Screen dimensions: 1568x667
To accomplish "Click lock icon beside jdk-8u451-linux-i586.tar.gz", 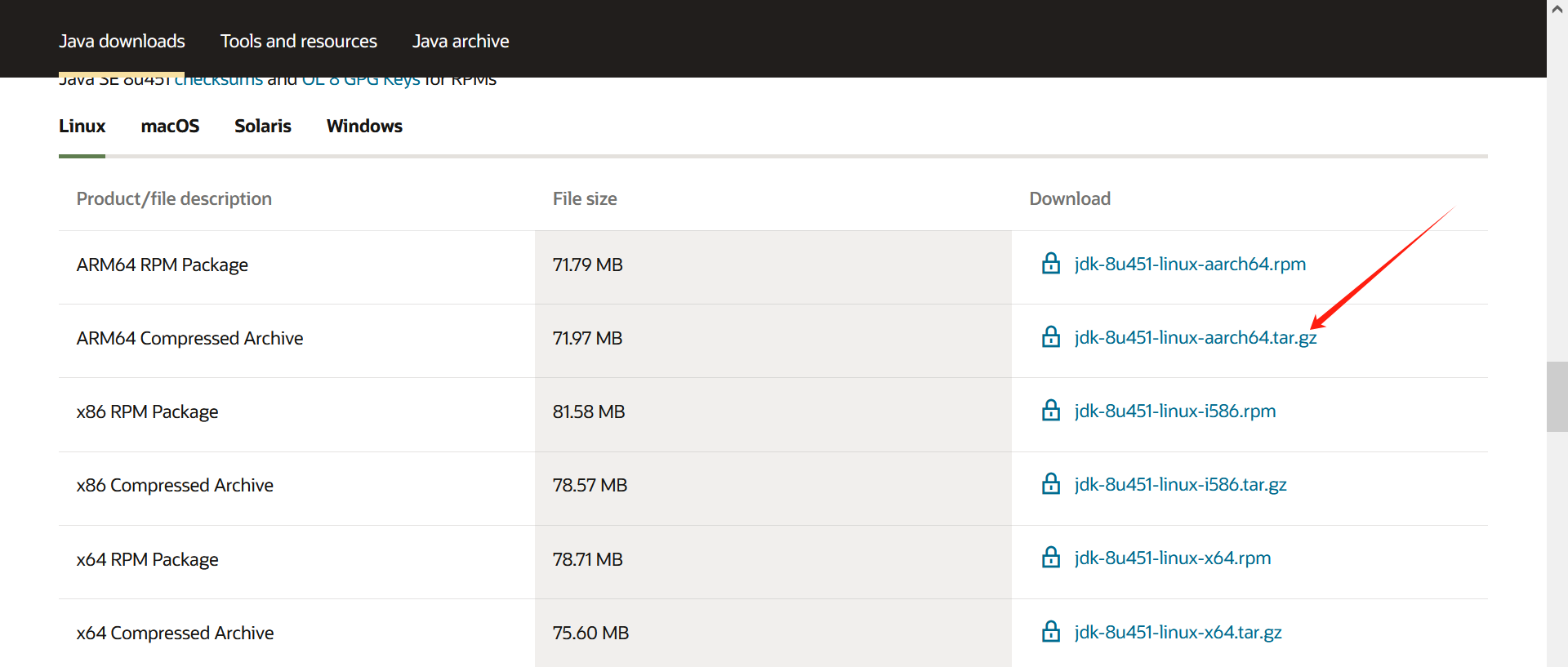I will click(1051, 484).
